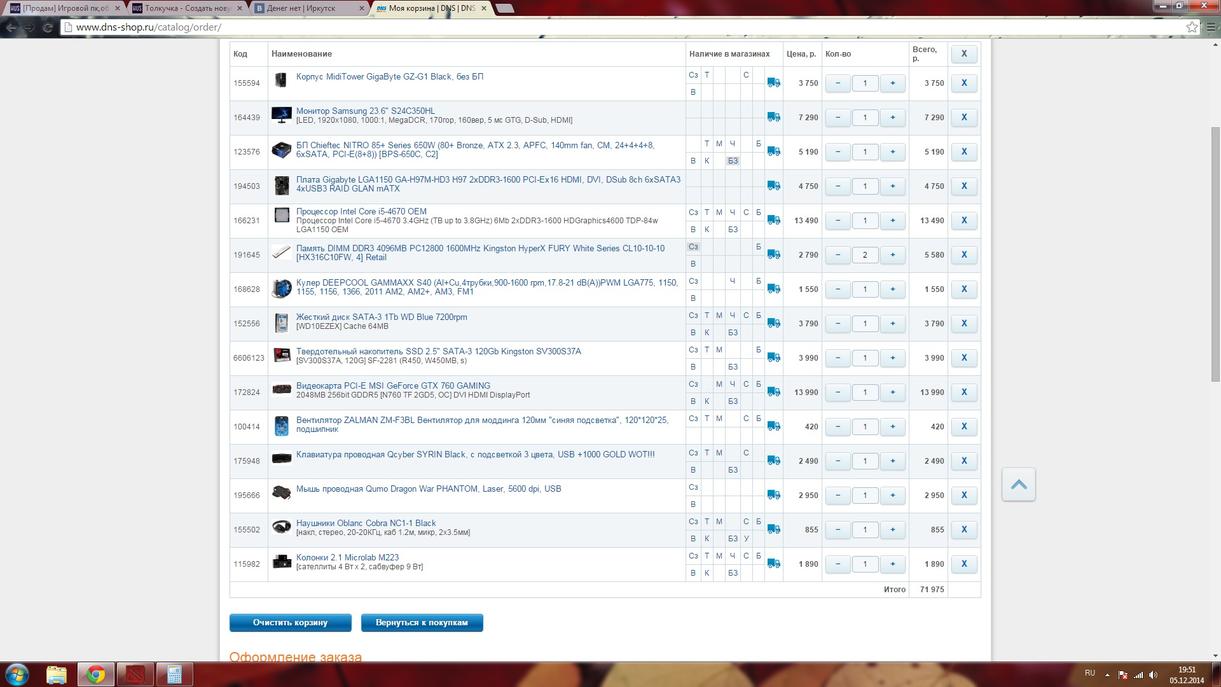This screenshot has height=687, width=1221.
Task: Click delivery truck icon for Корпус GigaByte row
Action: click(x=773, y=83)
